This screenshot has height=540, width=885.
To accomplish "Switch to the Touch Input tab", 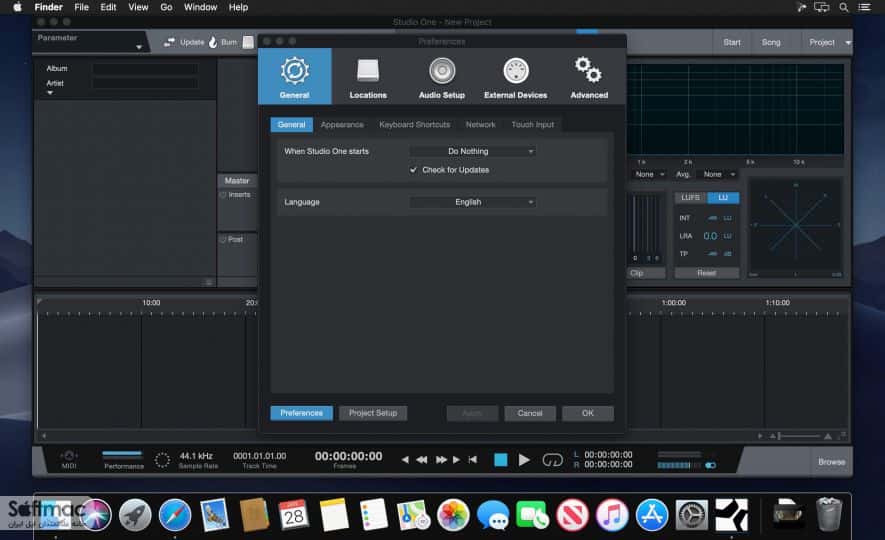I will [x=532, y=125].
